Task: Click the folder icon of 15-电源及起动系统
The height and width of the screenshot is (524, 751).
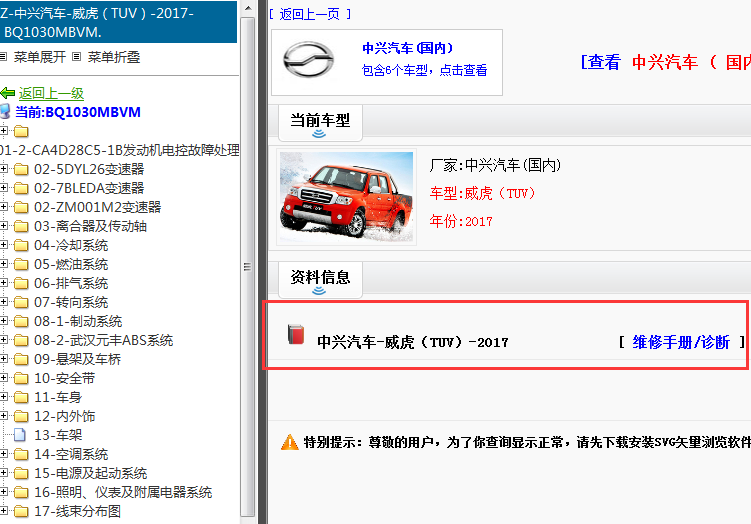Action: click(21, 473)
